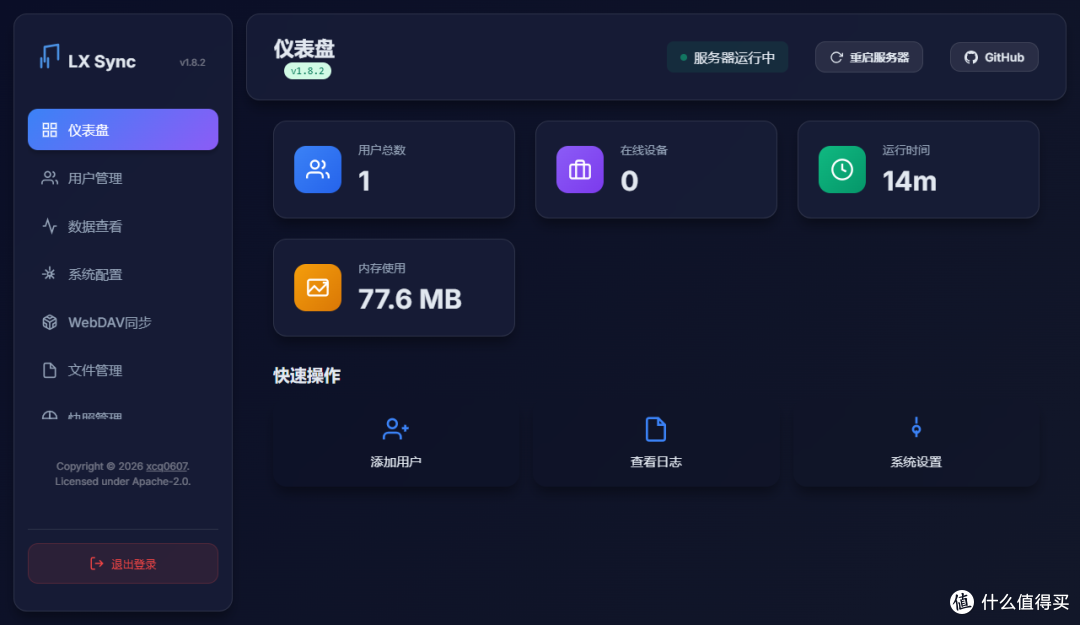Click the logout arrow icon
This screenshot has height=625, width=1080.
97,564
